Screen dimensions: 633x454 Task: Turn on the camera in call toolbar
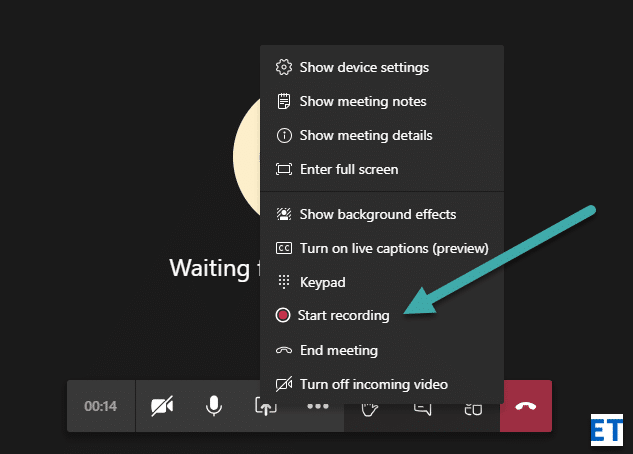pos(162,406)
